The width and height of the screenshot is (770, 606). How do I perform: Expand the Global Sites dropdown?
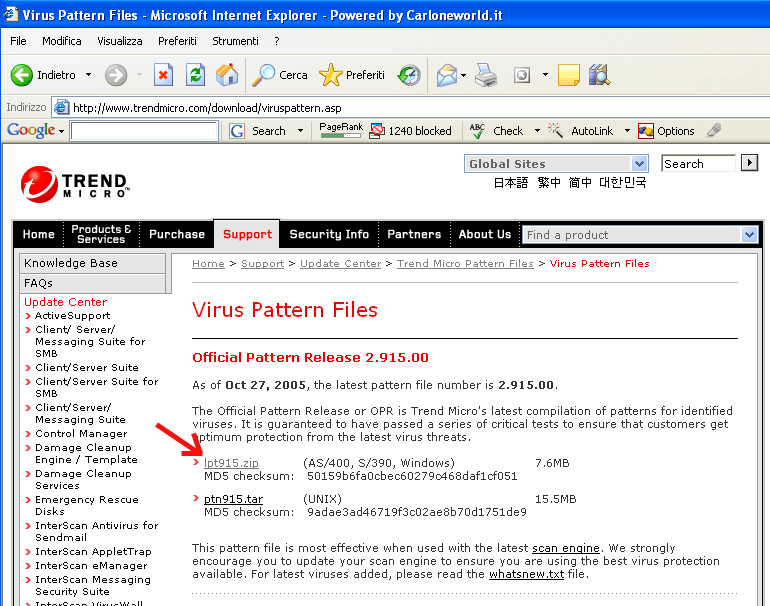click(x=639, y=164)
